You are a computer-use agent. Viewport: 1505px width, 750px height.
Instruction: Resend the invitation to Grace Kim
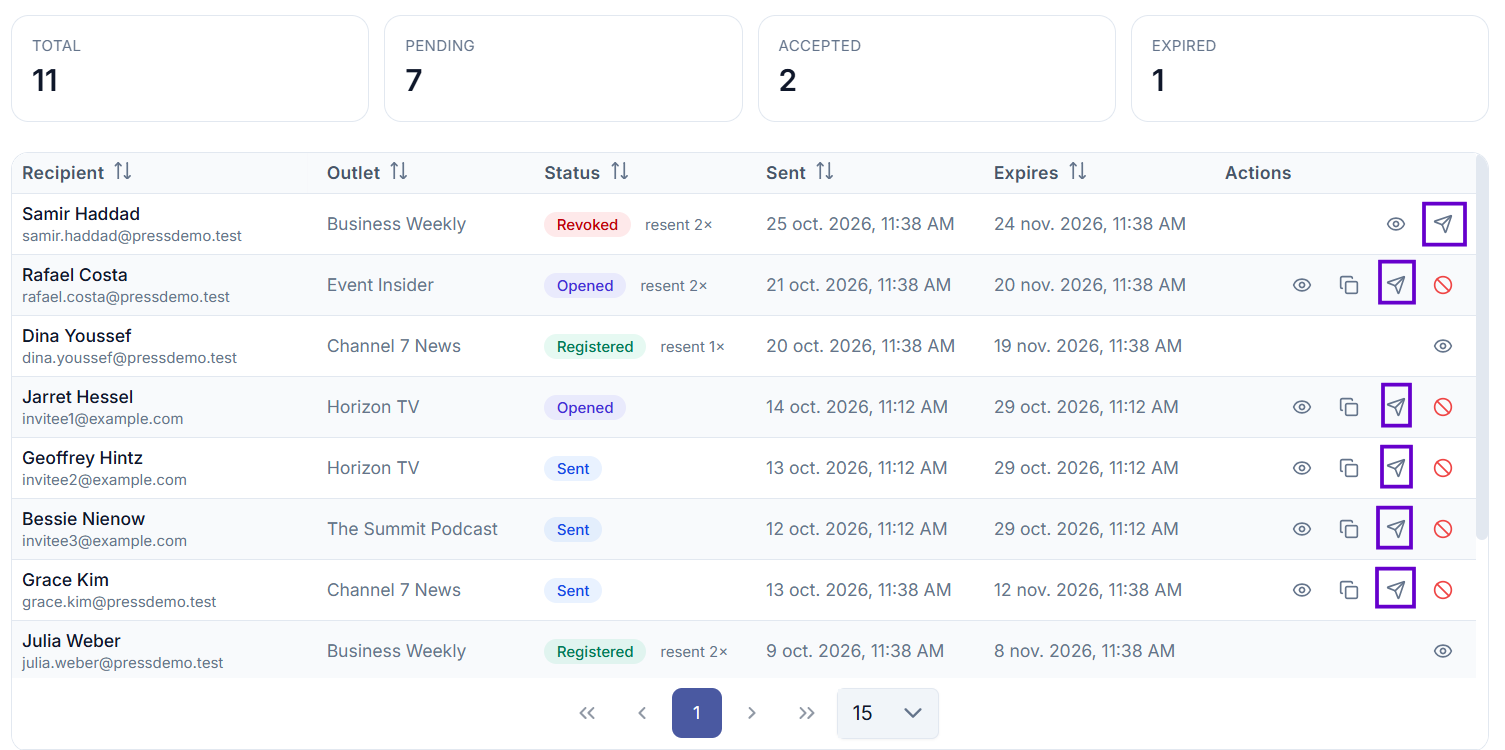click(1396, 590)
